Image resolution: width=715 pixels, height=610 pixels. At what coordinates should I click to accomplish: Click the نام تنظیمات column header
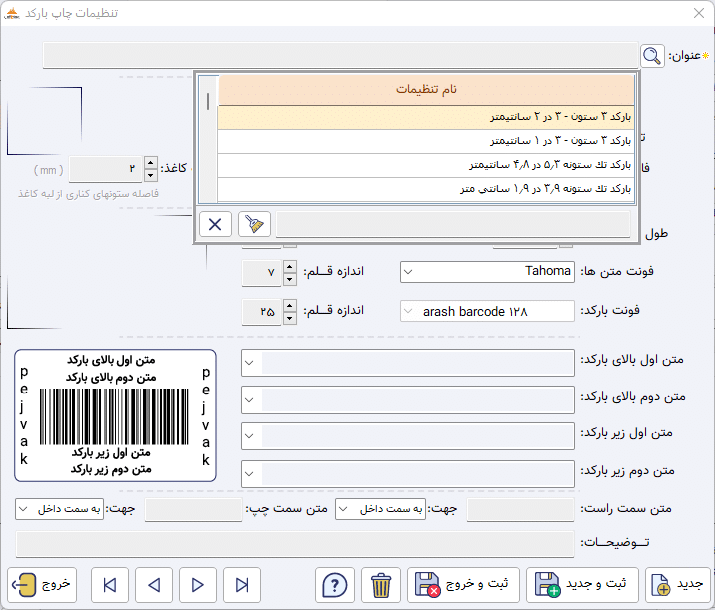pyautogui.click(x=426, y=90)
